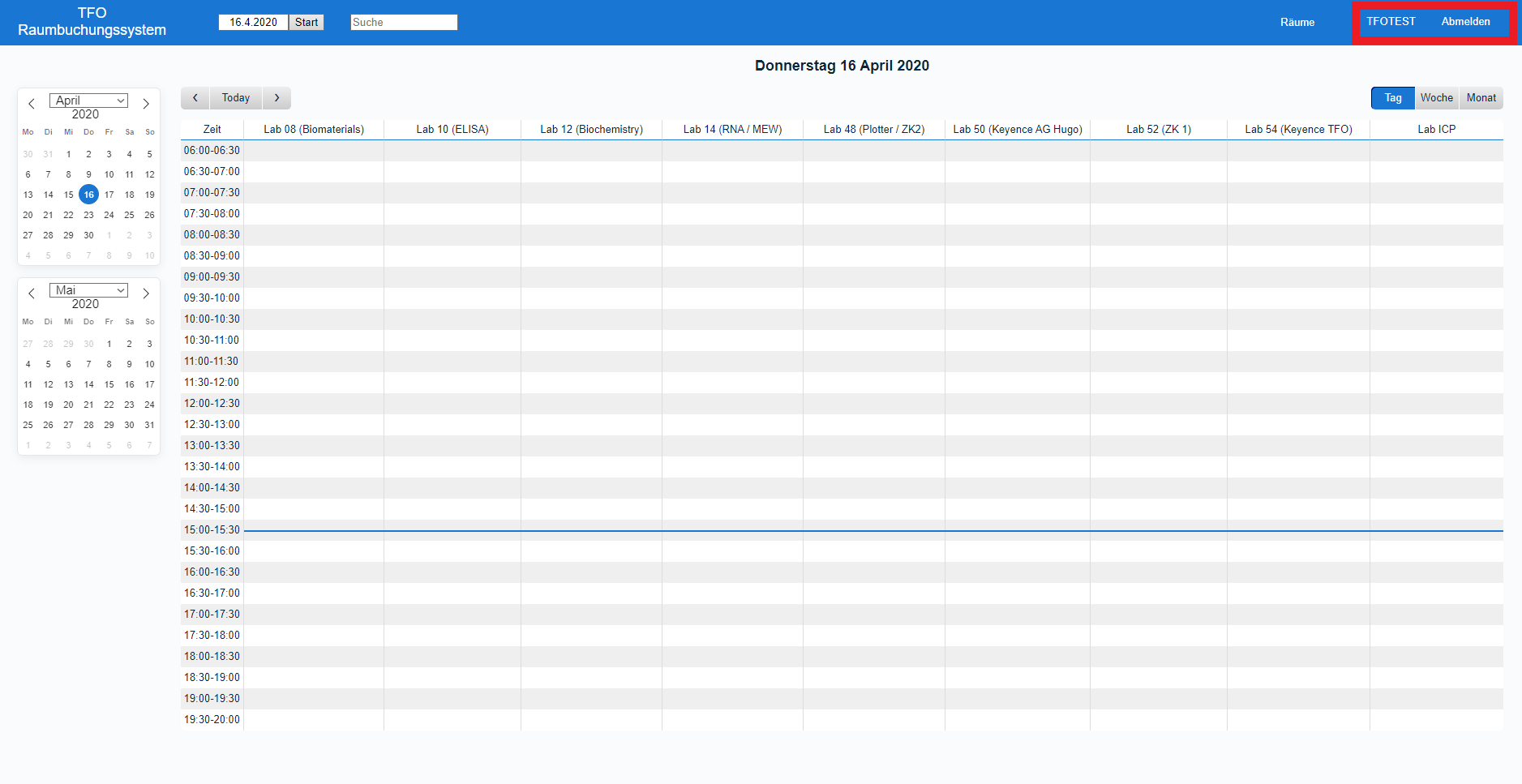
Task: Select April 24 in the mini calendar
Action: pos(109,215)
